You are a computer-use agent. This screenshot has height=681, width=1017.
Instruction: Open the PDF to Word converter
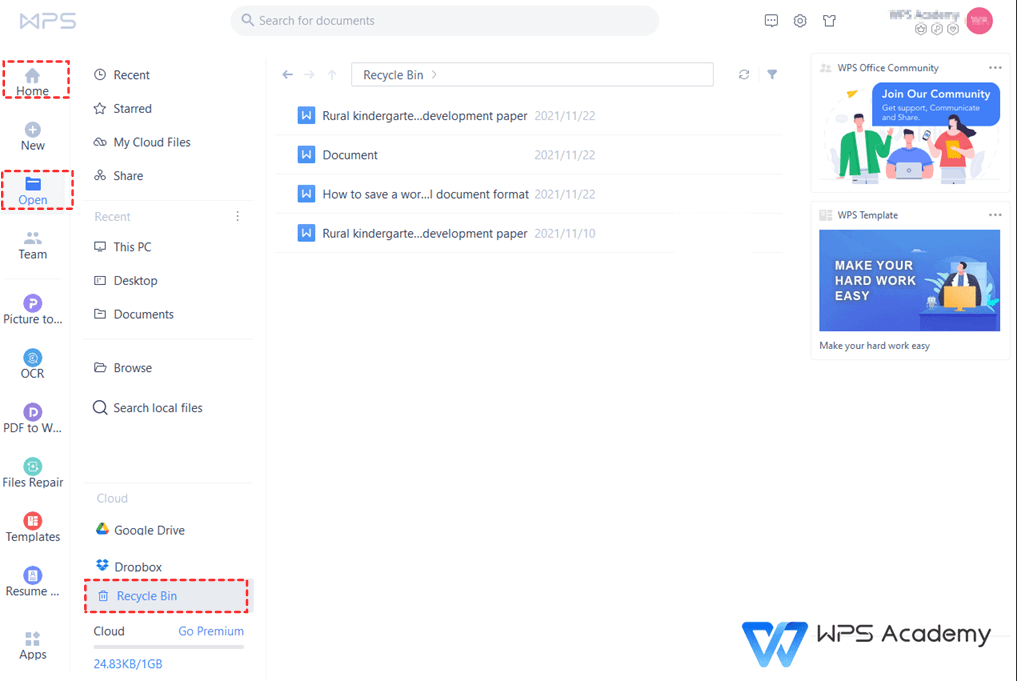(33, 420)
